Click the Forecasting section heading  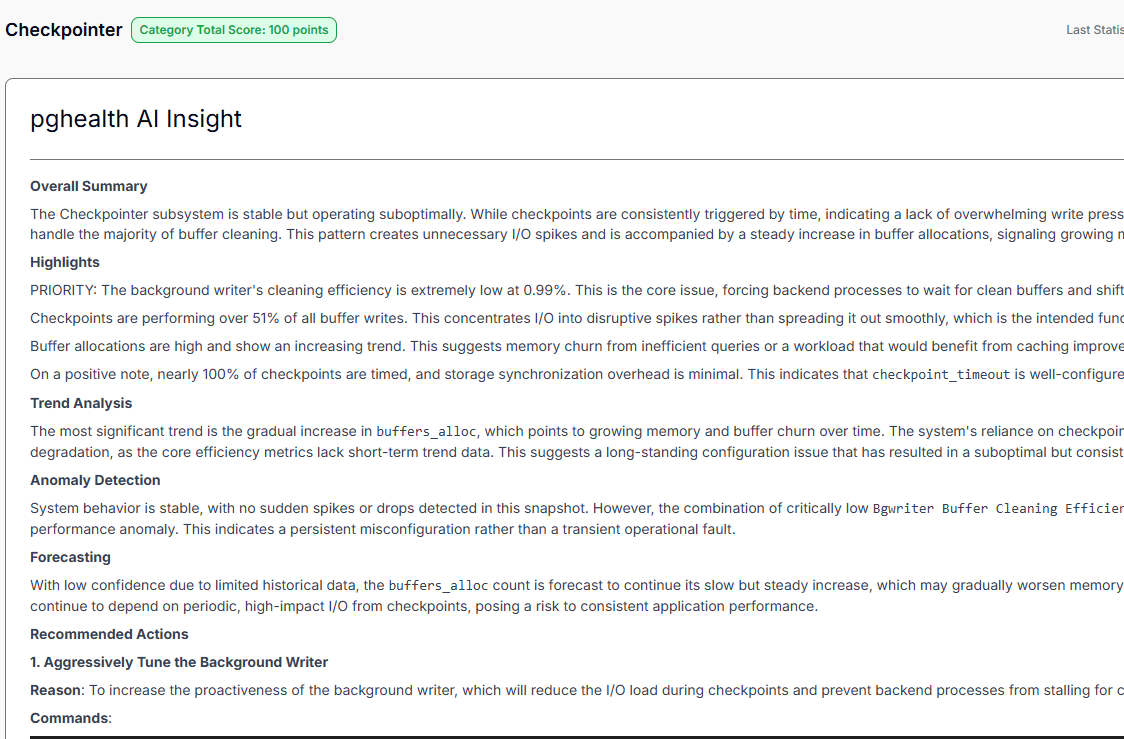(70, 557)
